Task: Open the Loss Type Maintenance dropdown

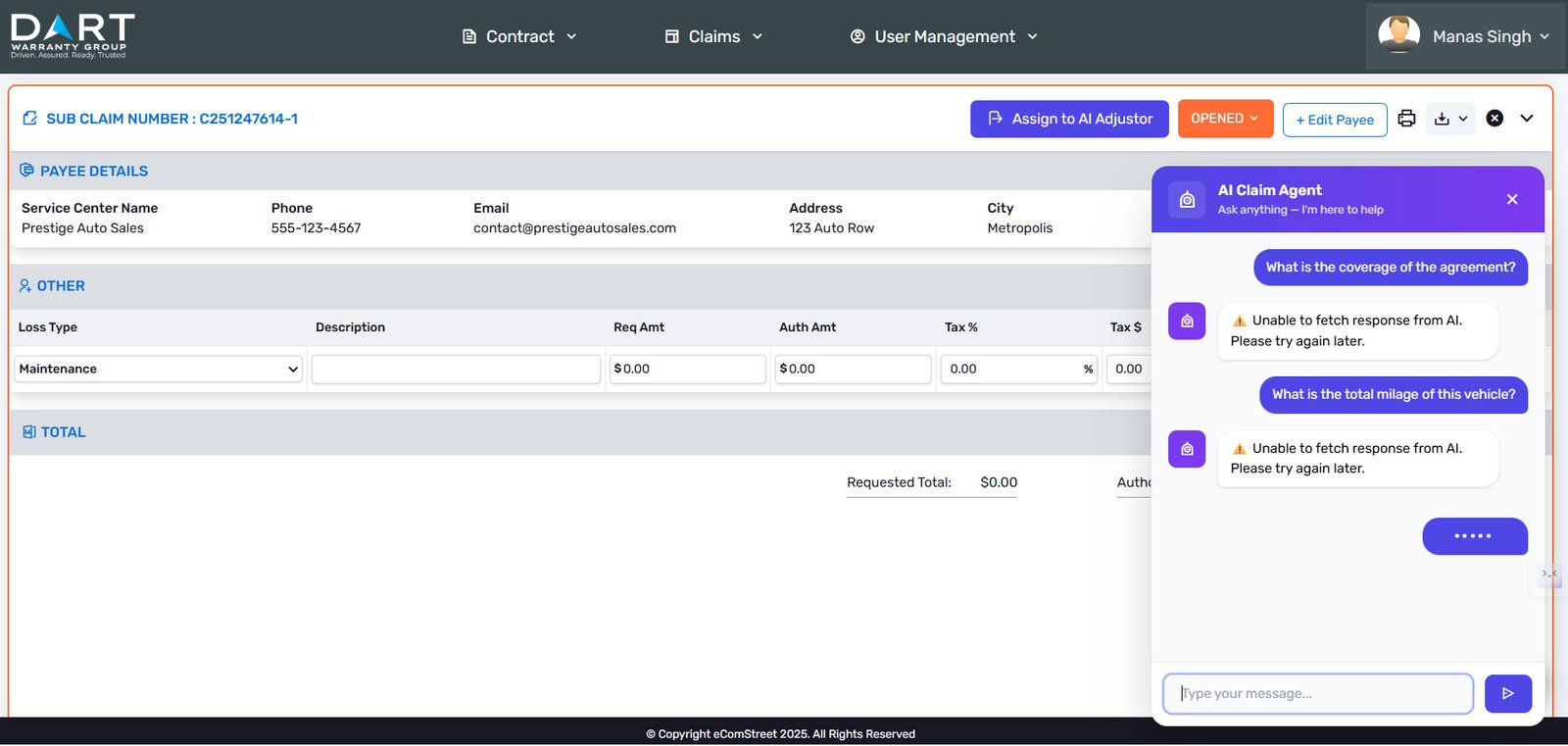Action: click(158, 370)
